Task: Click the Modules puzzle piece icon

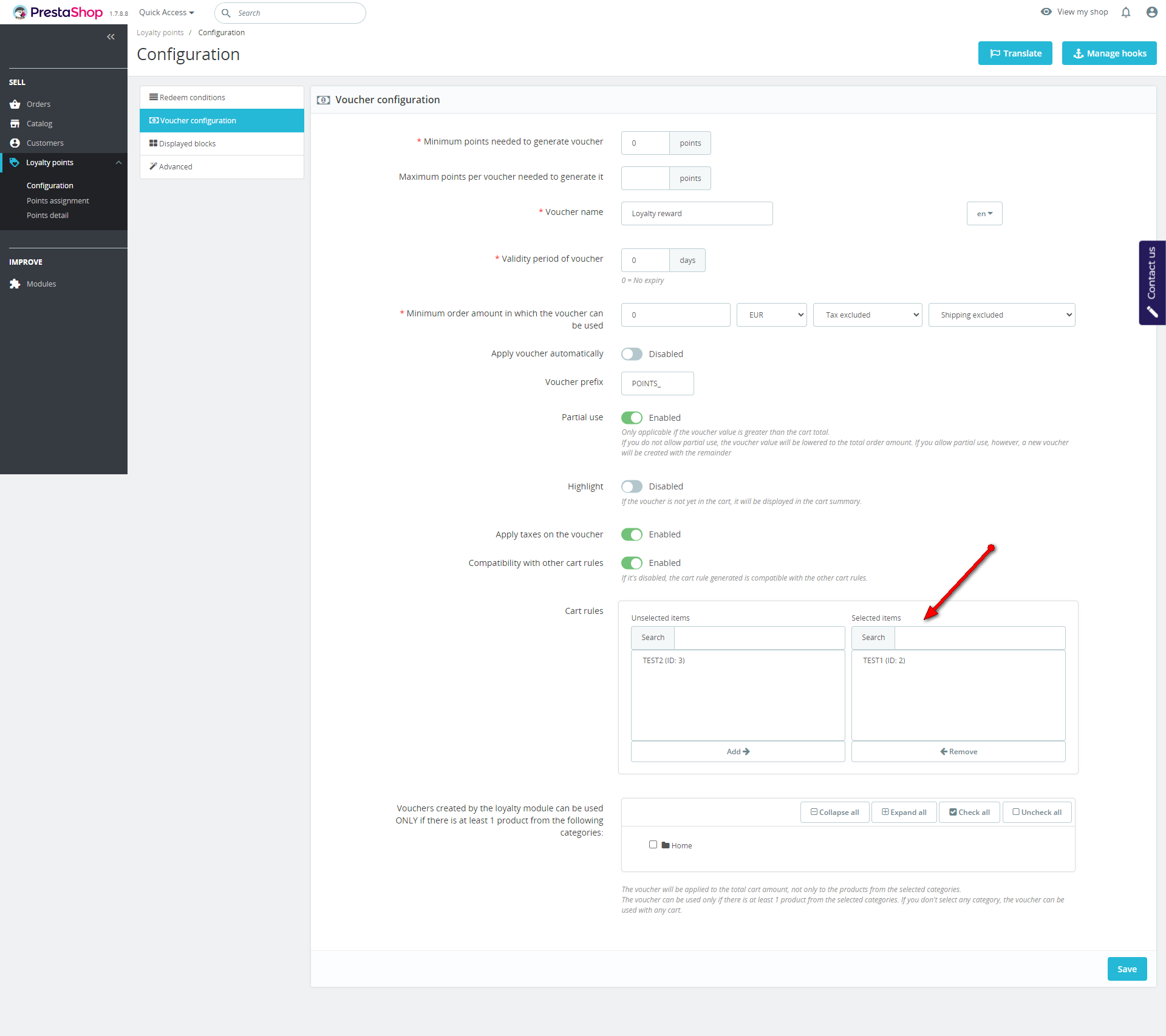Action: 15,284
